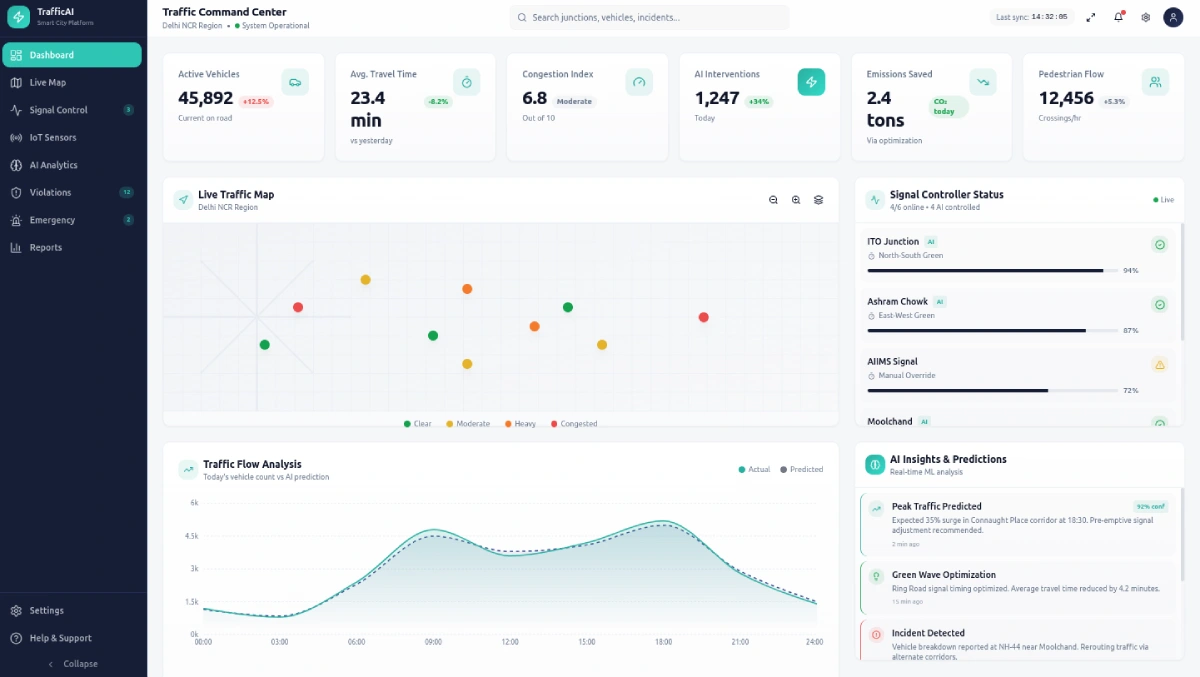The width and height of the screenshot is (1200, 677).
Task: Toggle Congested legend item on map
Action: (x=573, y=424)
